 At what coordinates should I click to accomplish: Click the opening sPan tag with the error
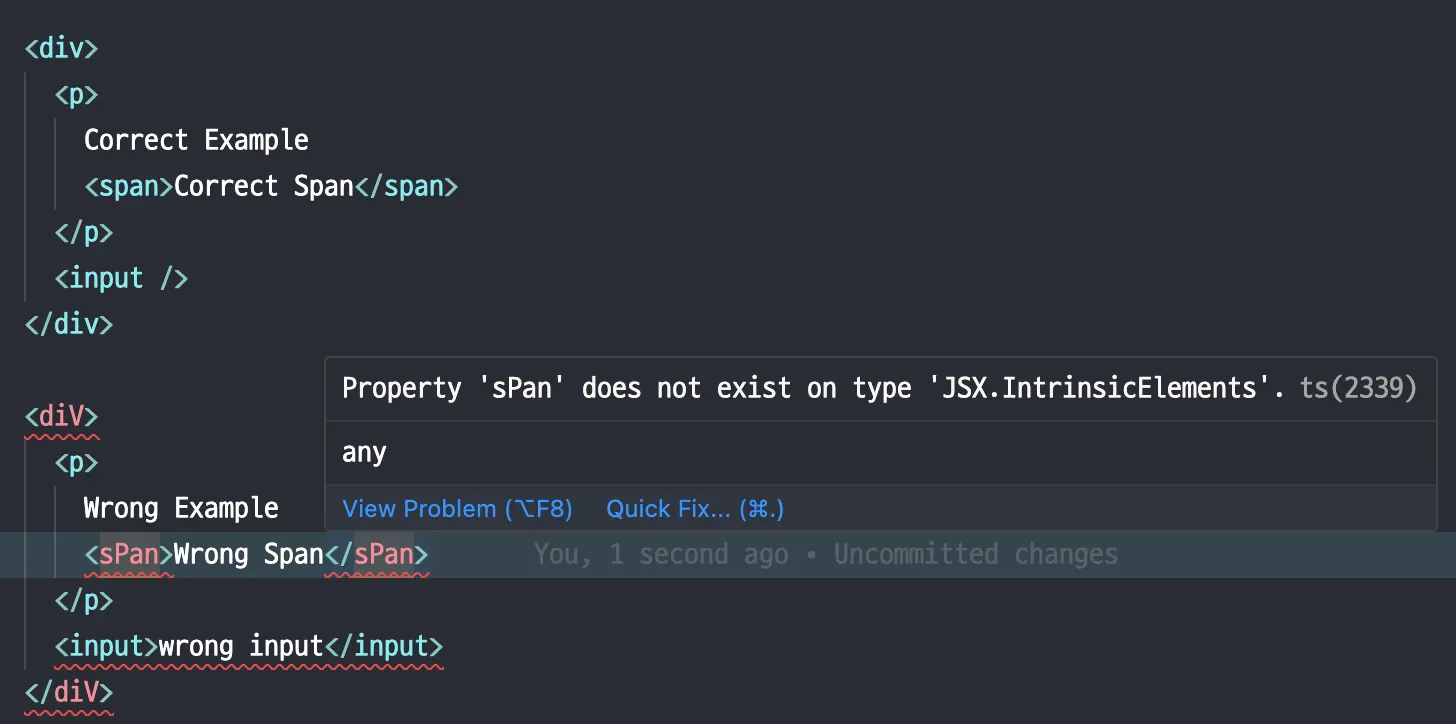point(129,554)
